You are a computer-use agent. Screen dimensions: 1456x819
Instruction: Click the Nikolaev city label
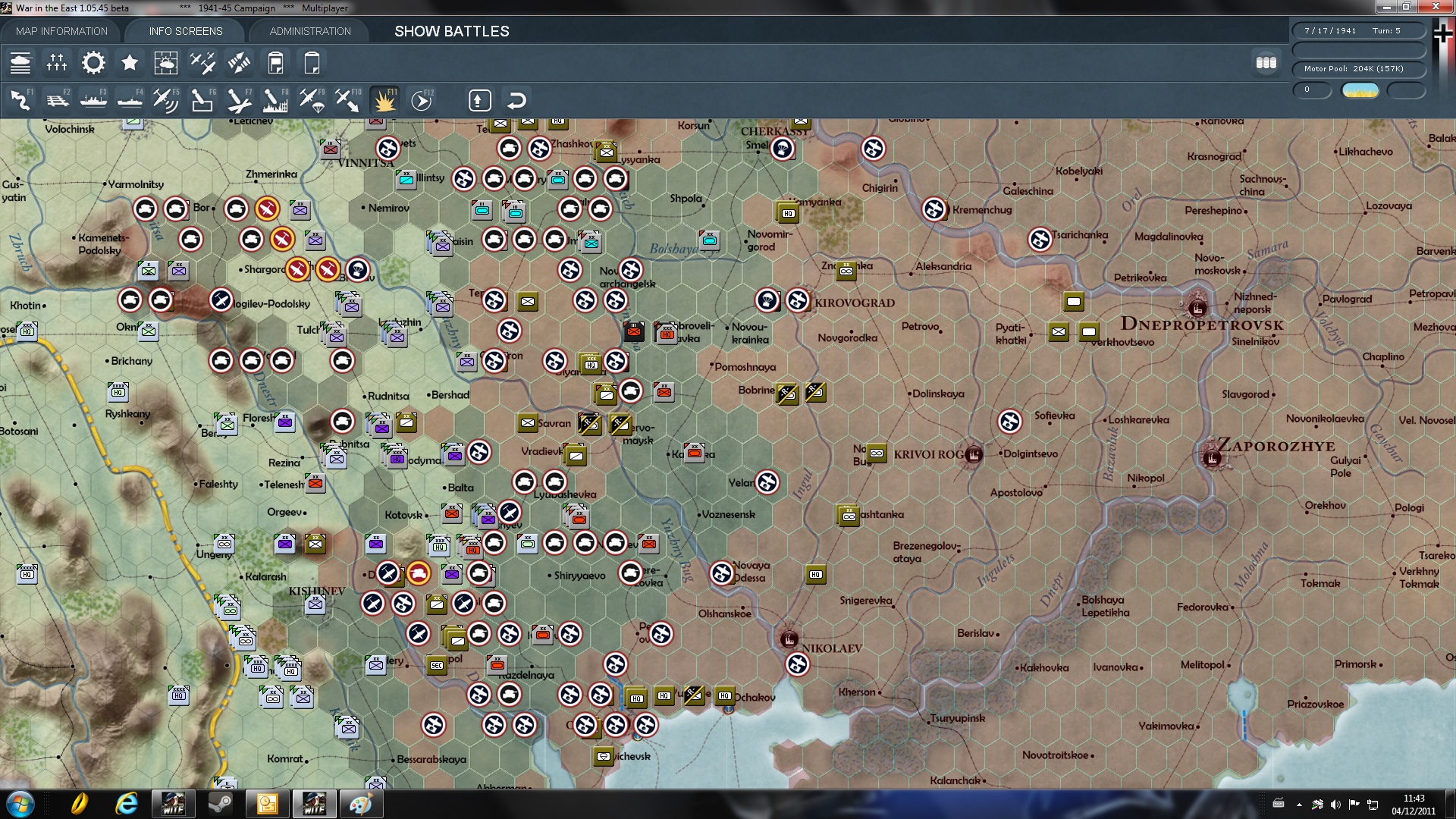coord(832,648)
